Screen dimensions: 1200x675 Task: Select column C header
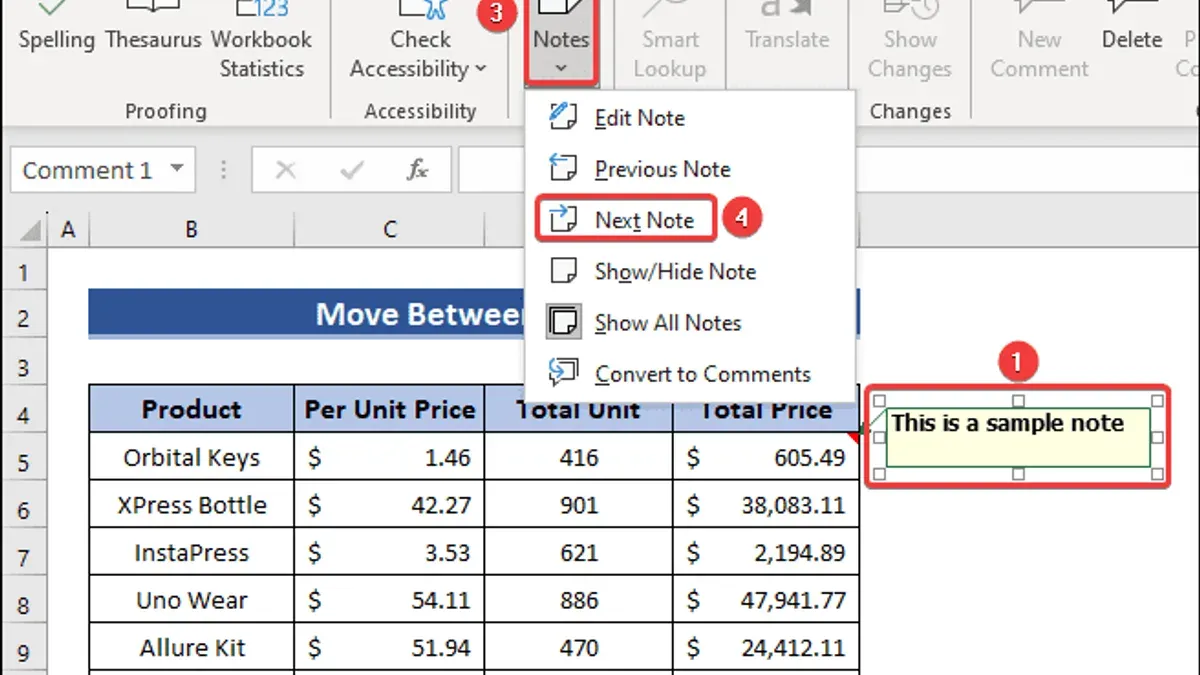tap(389, 230)
